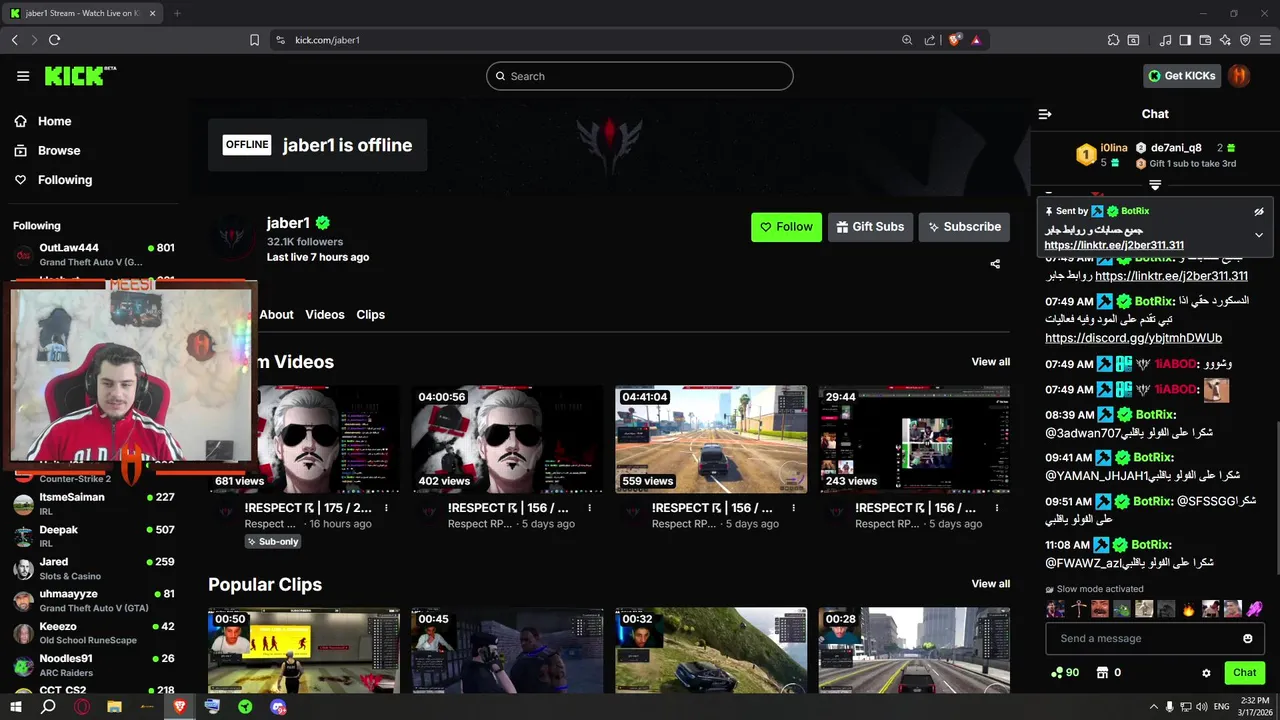Send message with green Chat button
The width and height of the screenshot is (1280, 720).
1244,673
